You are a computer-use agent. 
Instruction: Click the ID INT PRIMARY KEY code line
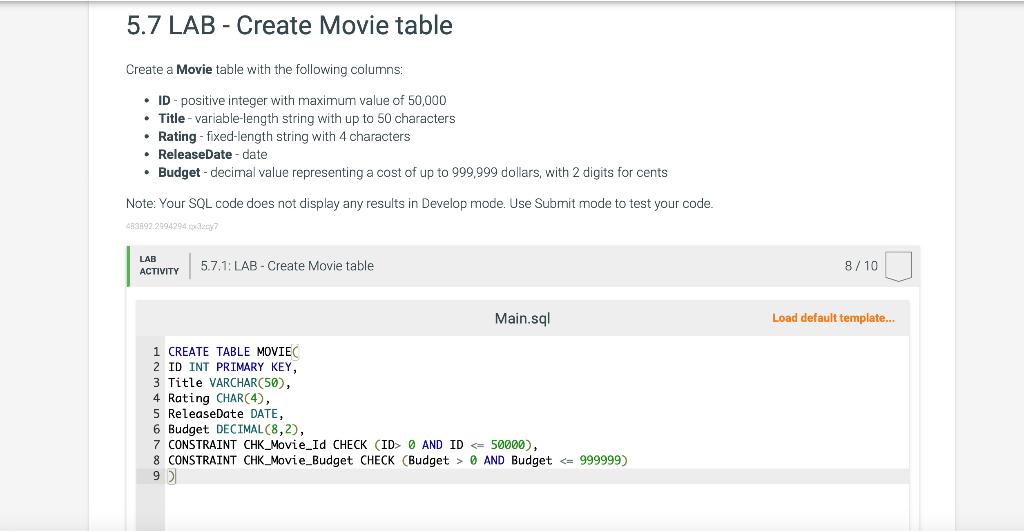coord(232,367)
